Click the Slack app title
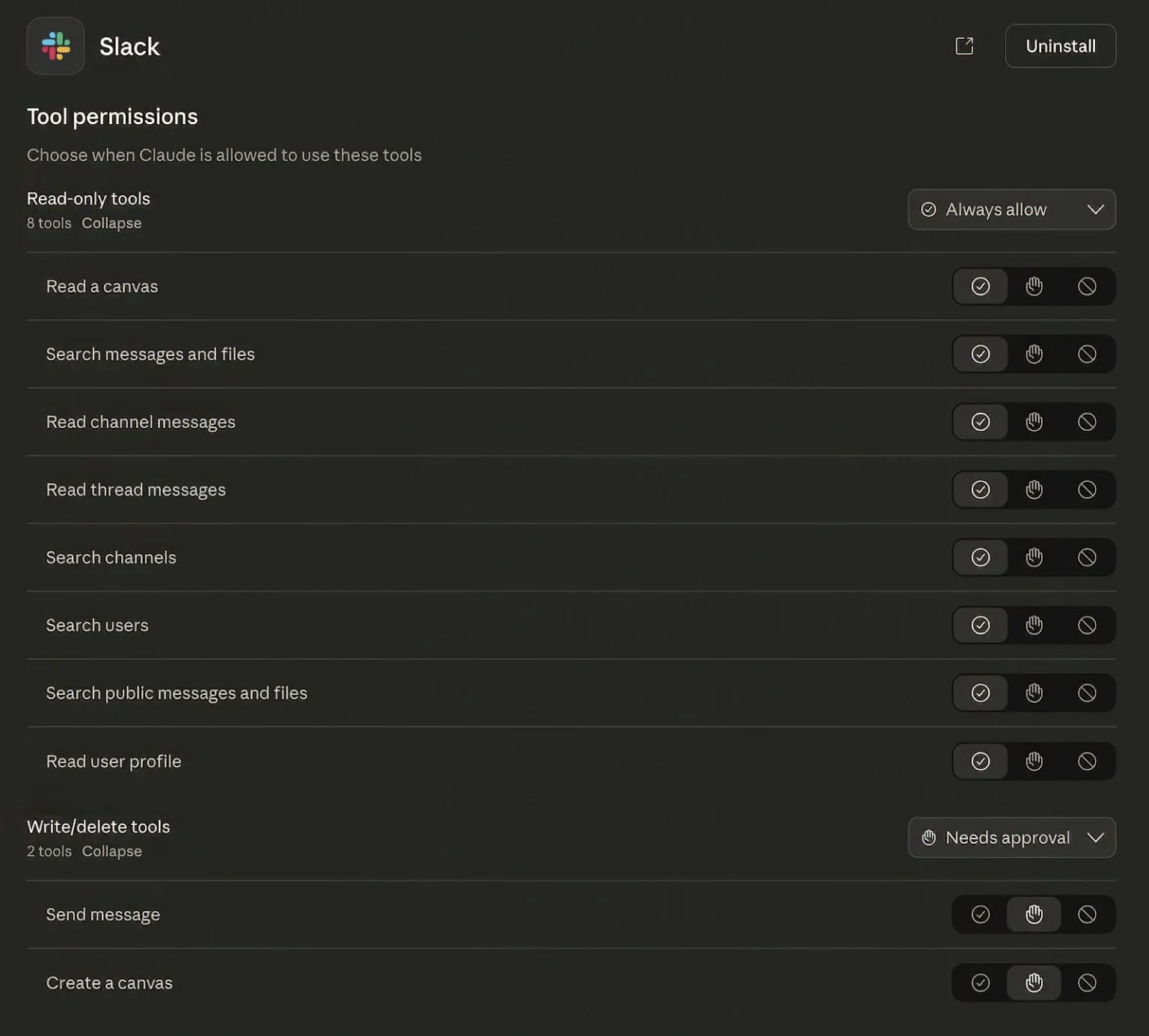 click(x=129, y=46)
